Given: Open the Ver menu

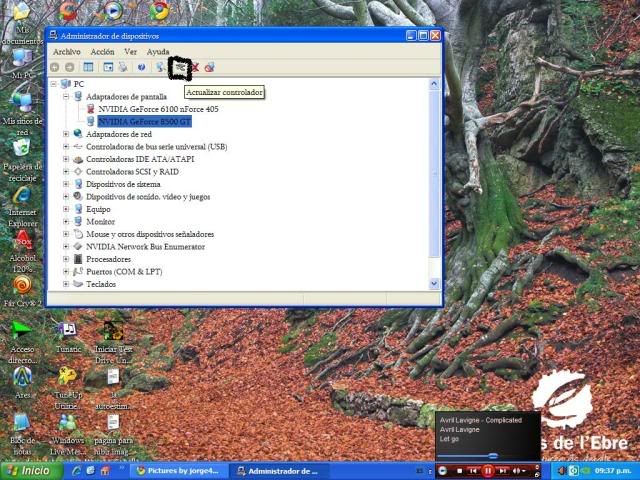Looking at the screenshot, I should (130, 52).
